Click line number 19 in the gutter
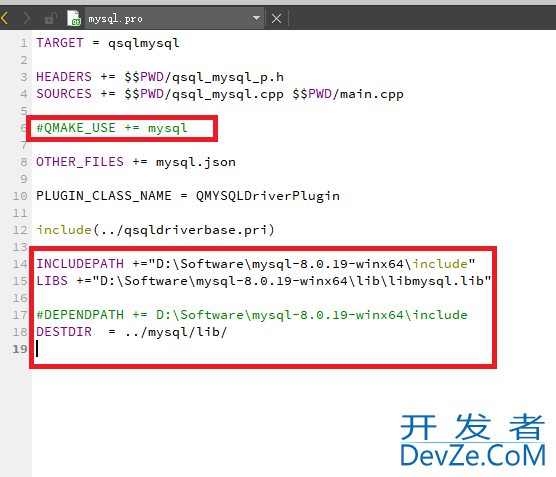 click(20, 349)
